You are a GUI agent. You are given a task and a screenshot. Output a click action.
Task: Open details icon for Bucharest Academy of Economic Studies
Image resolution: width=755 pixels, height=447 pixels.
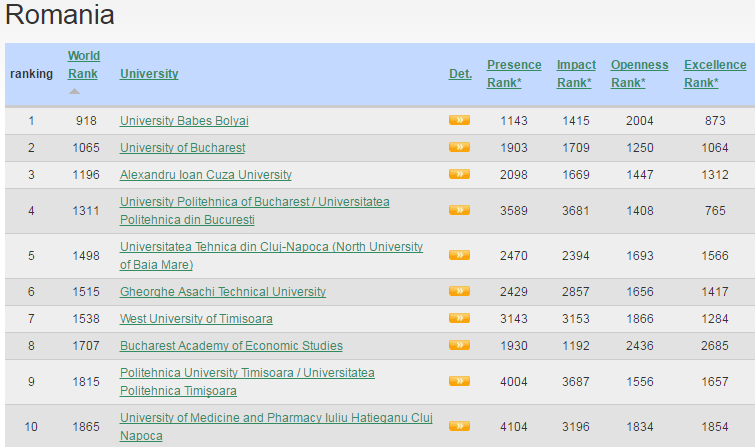[459, 345]
